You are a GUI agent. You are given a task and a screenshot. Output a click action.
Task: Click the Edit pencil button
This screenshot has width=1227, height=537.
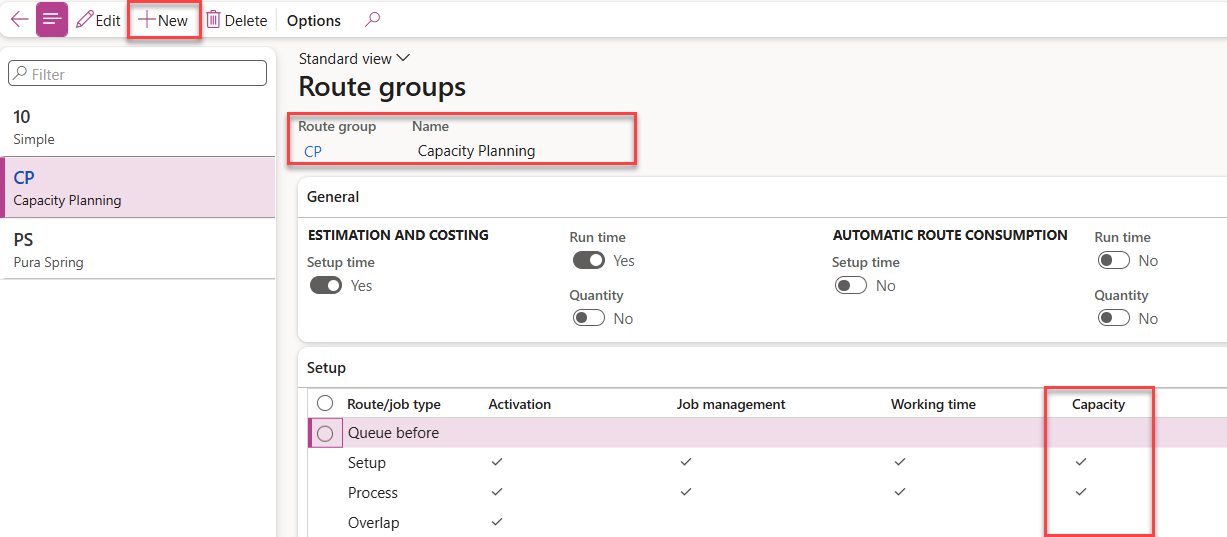coord(98,20)
